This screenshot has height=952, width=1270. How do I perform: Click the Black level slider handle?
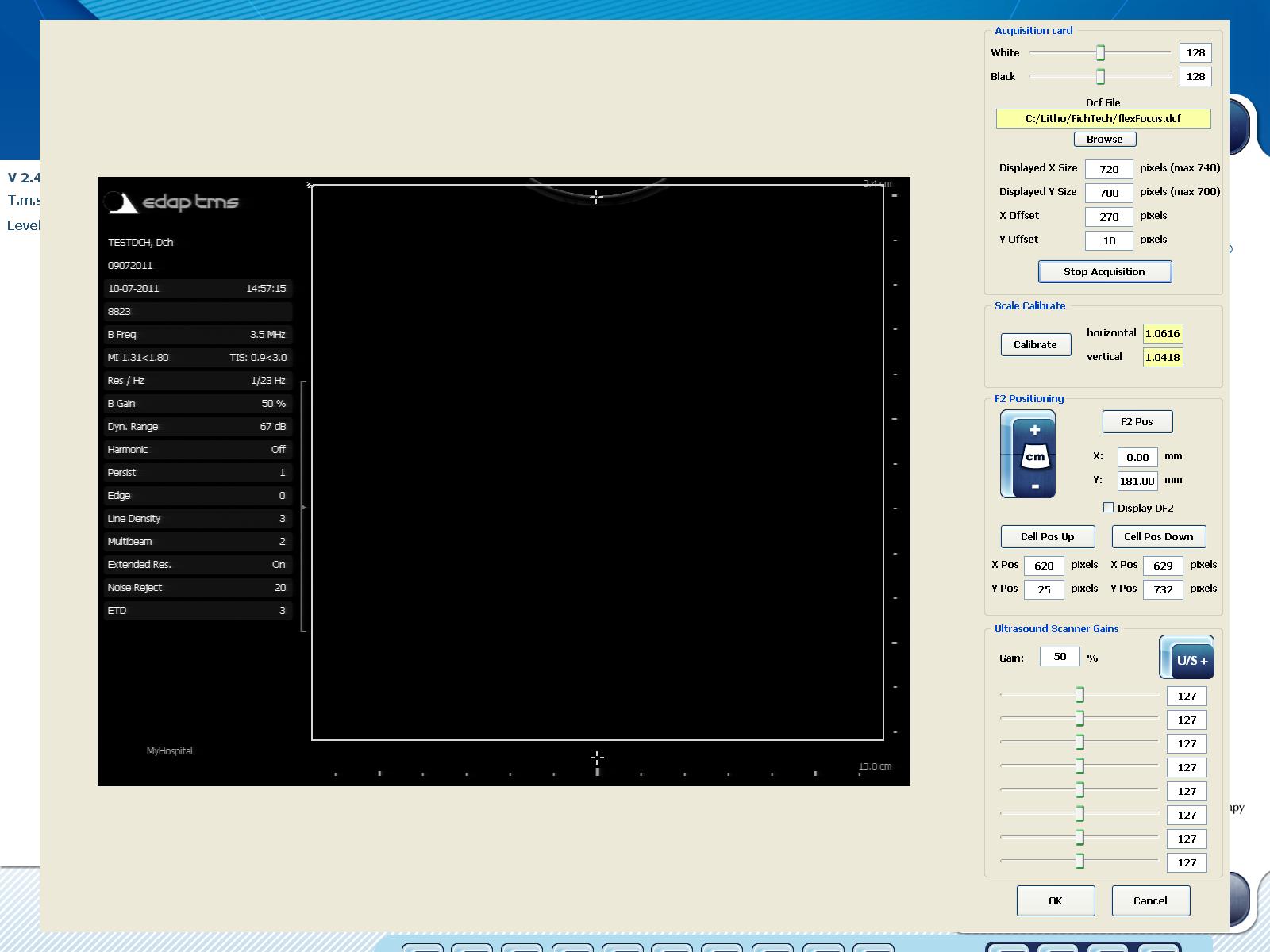(x=1100, y=76)
